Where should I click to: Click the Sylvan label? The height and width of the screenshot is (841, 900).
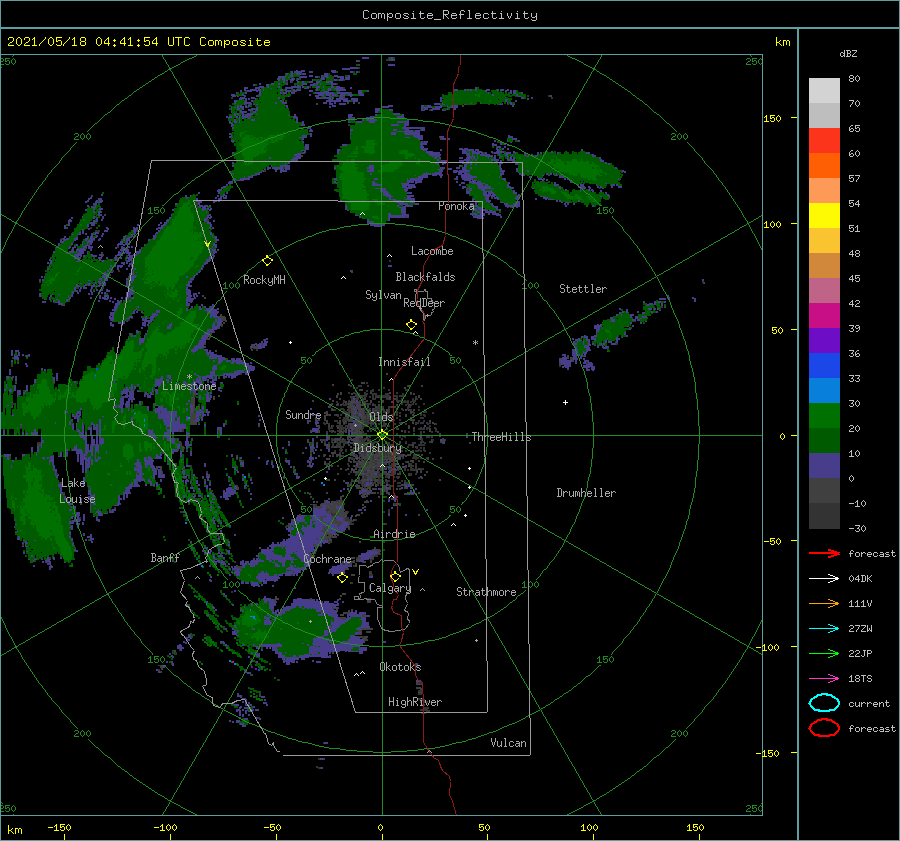pos(383,295)
